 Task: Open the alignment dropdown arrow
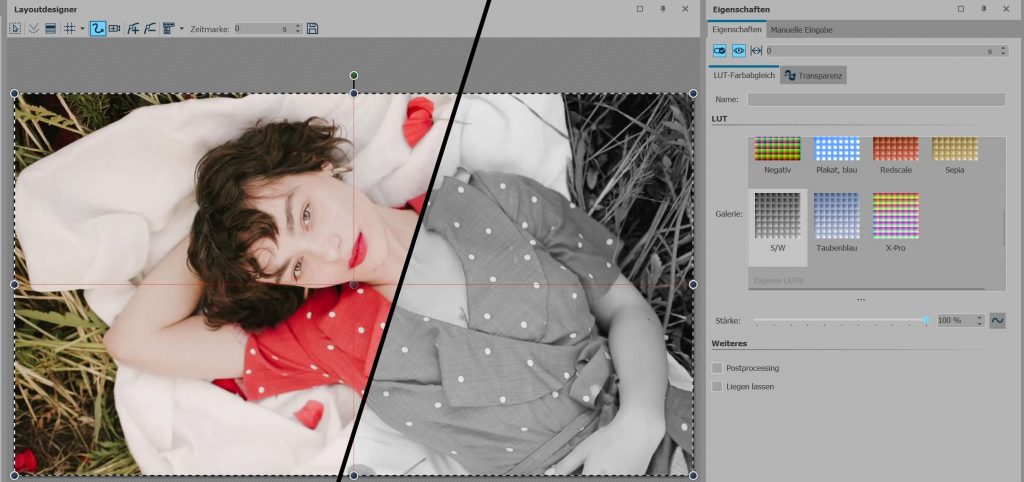(181, 29)
